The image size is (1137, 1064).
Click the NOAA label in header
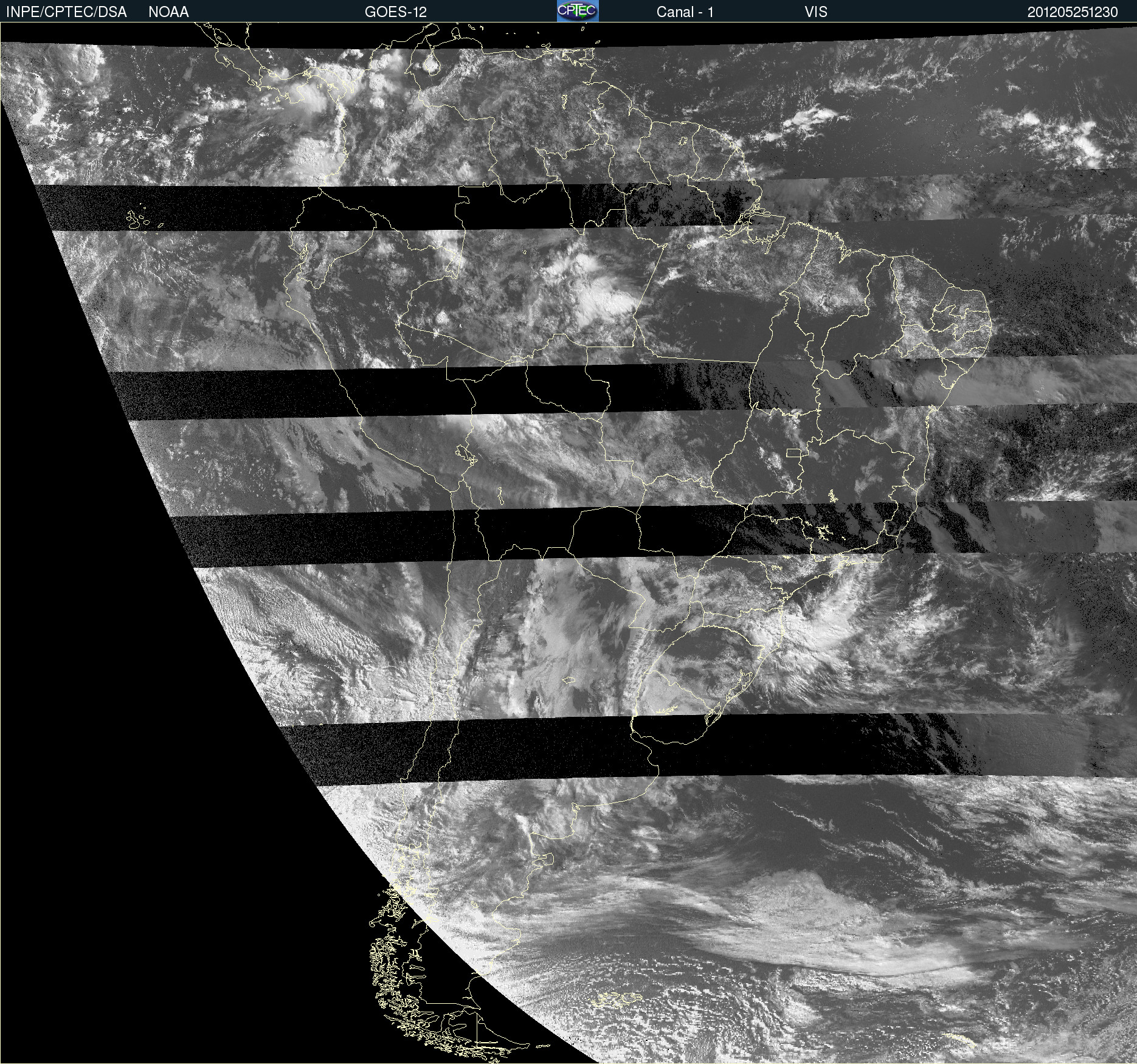point(168,12)
